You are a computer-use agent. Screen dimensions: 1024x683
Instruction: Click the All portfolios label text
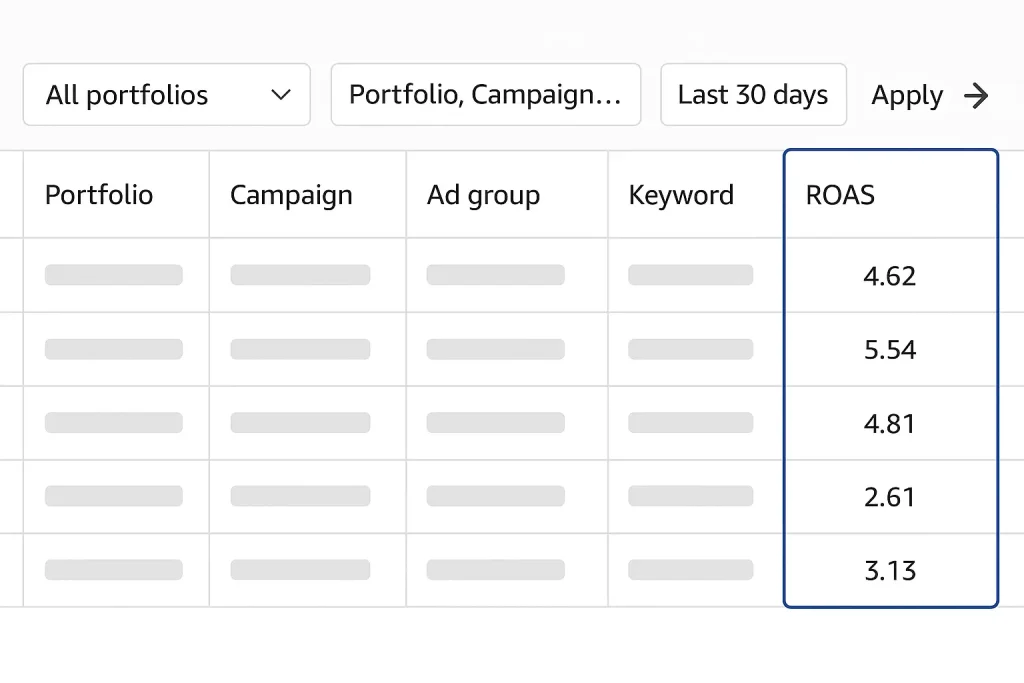(x=127, y=95)
